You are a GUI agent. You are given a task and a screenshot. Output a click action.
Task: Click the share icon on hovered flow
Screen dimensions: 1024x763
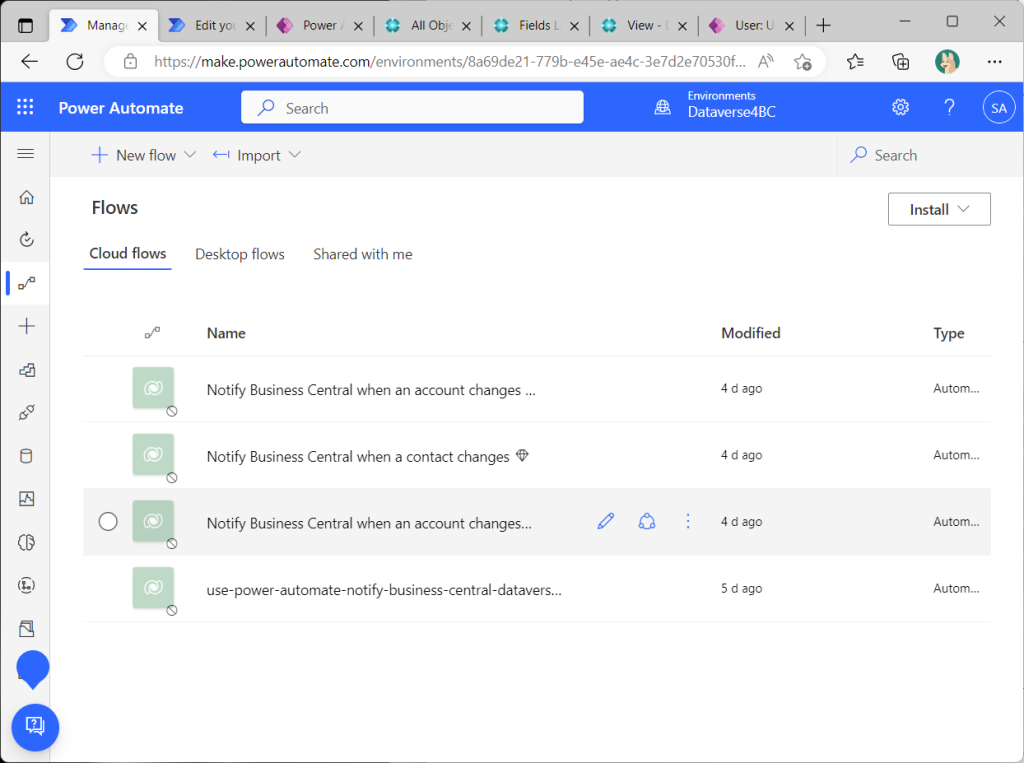coord(647,521)
